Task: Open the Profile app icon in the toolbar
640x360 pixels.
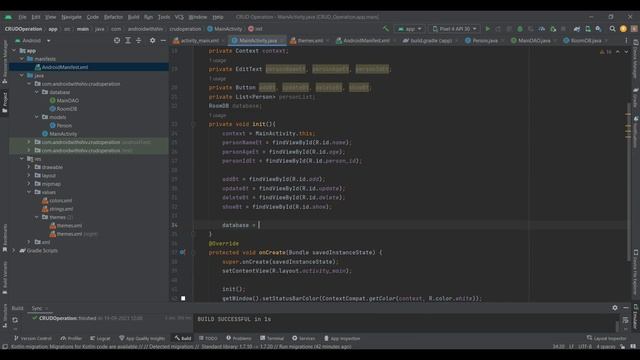Action: (x=542, y=29)
